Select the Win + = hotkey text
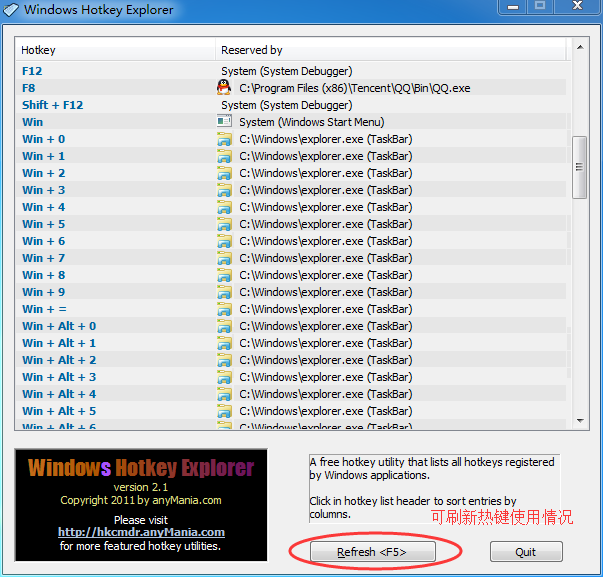The image size is (603, 577). (44, 309)
